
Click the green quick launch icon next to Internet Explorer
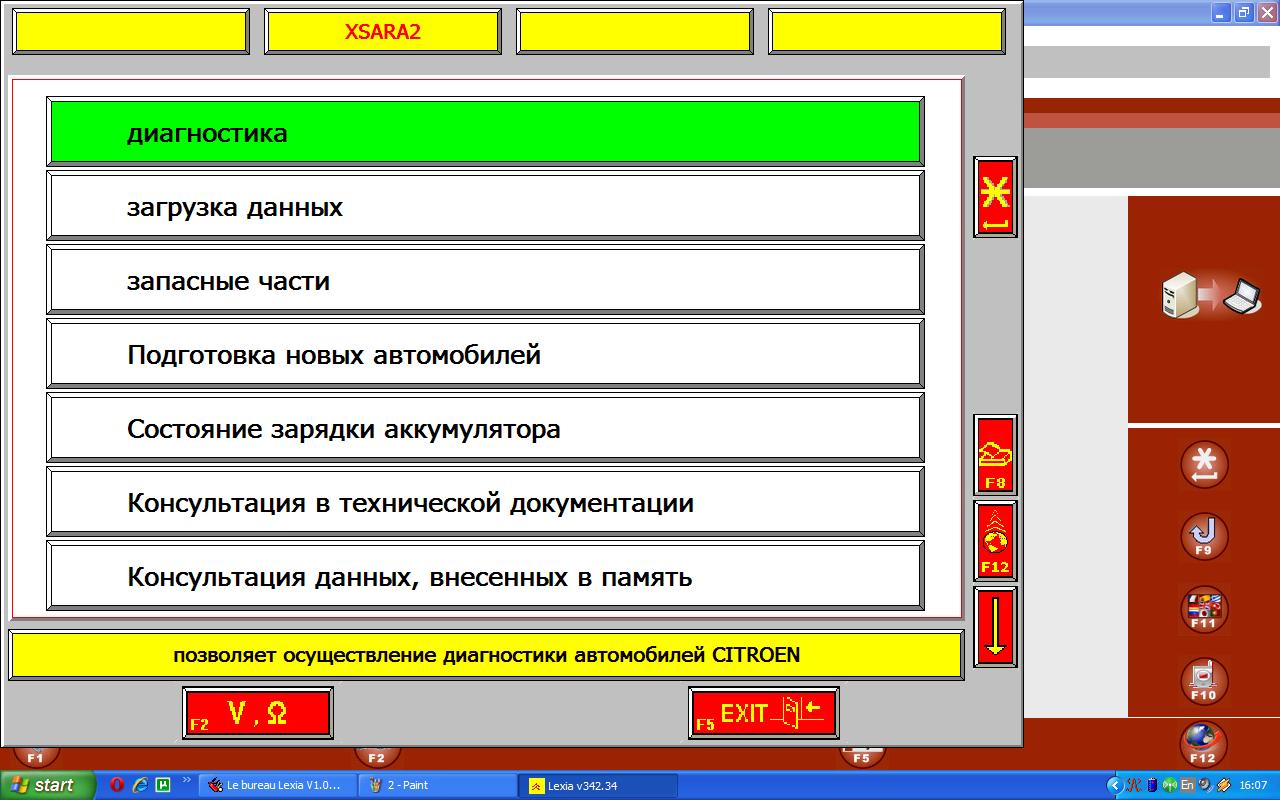pos(163,785)
